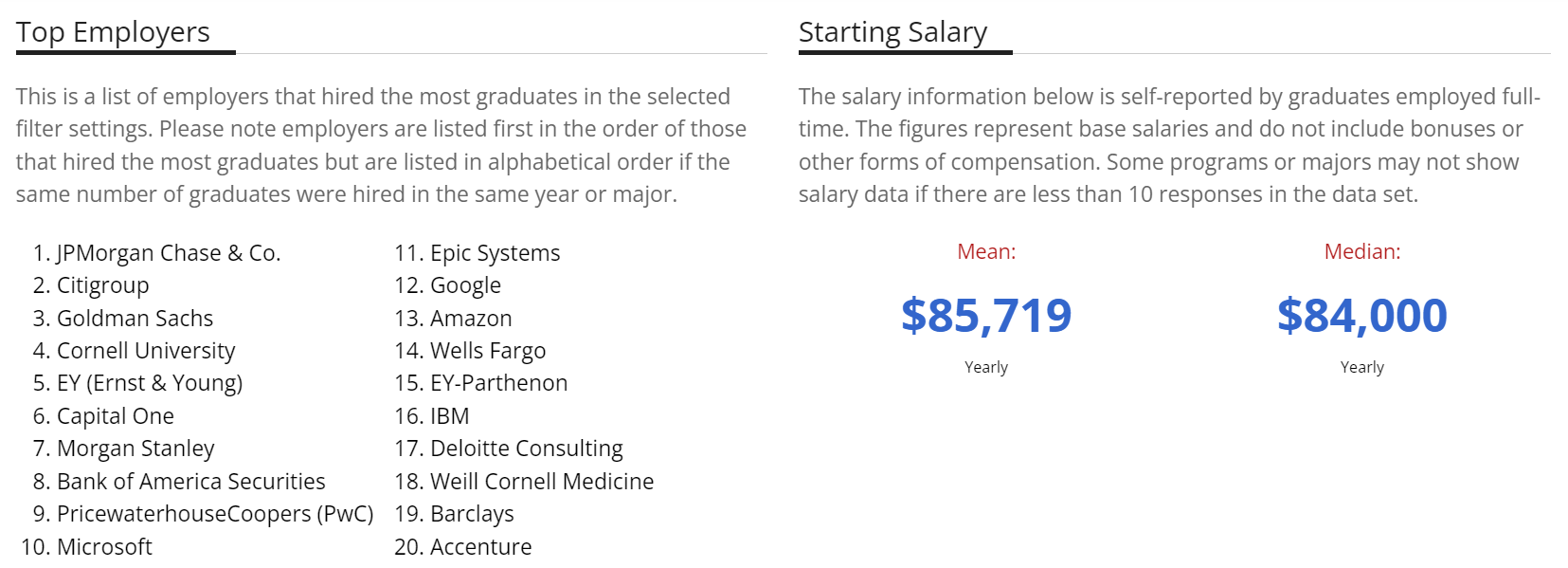Click the mean salary value $85,719

point(986,316)
